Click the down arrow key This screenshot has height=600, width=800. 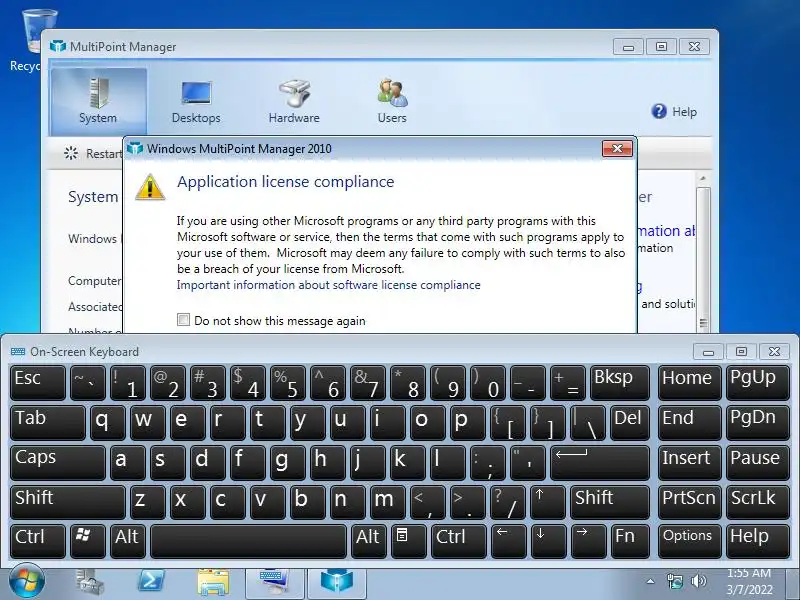(548, 541)
